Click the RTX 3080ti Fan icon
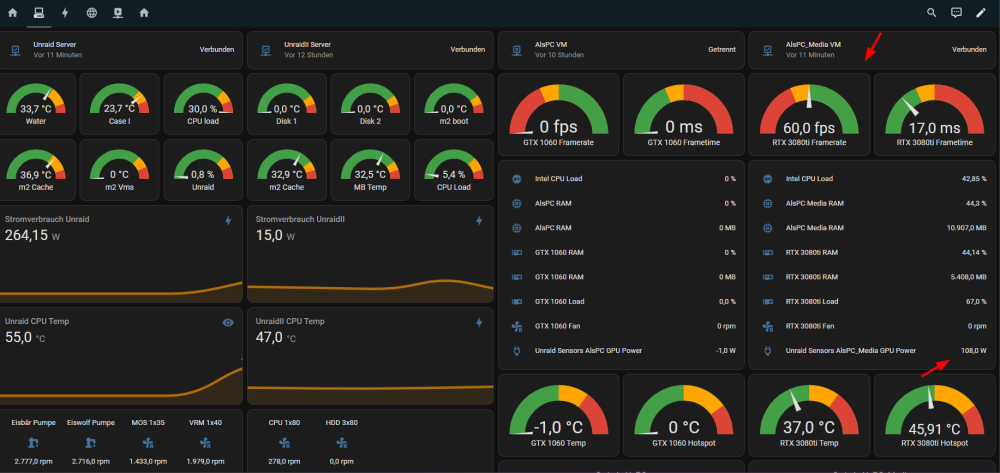1000x473 pixels. coord(768,326)
